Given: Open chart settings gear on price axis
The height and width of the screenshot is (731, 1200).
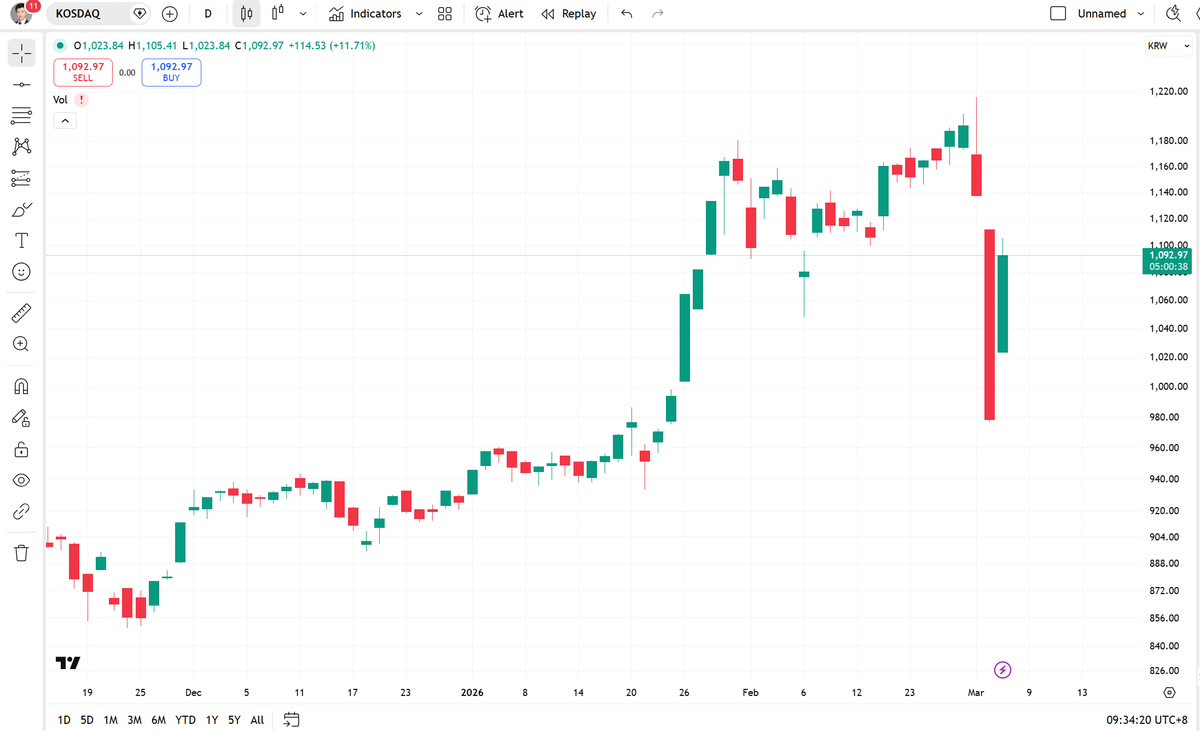Looking at the screenshot, I should 1169,692.
